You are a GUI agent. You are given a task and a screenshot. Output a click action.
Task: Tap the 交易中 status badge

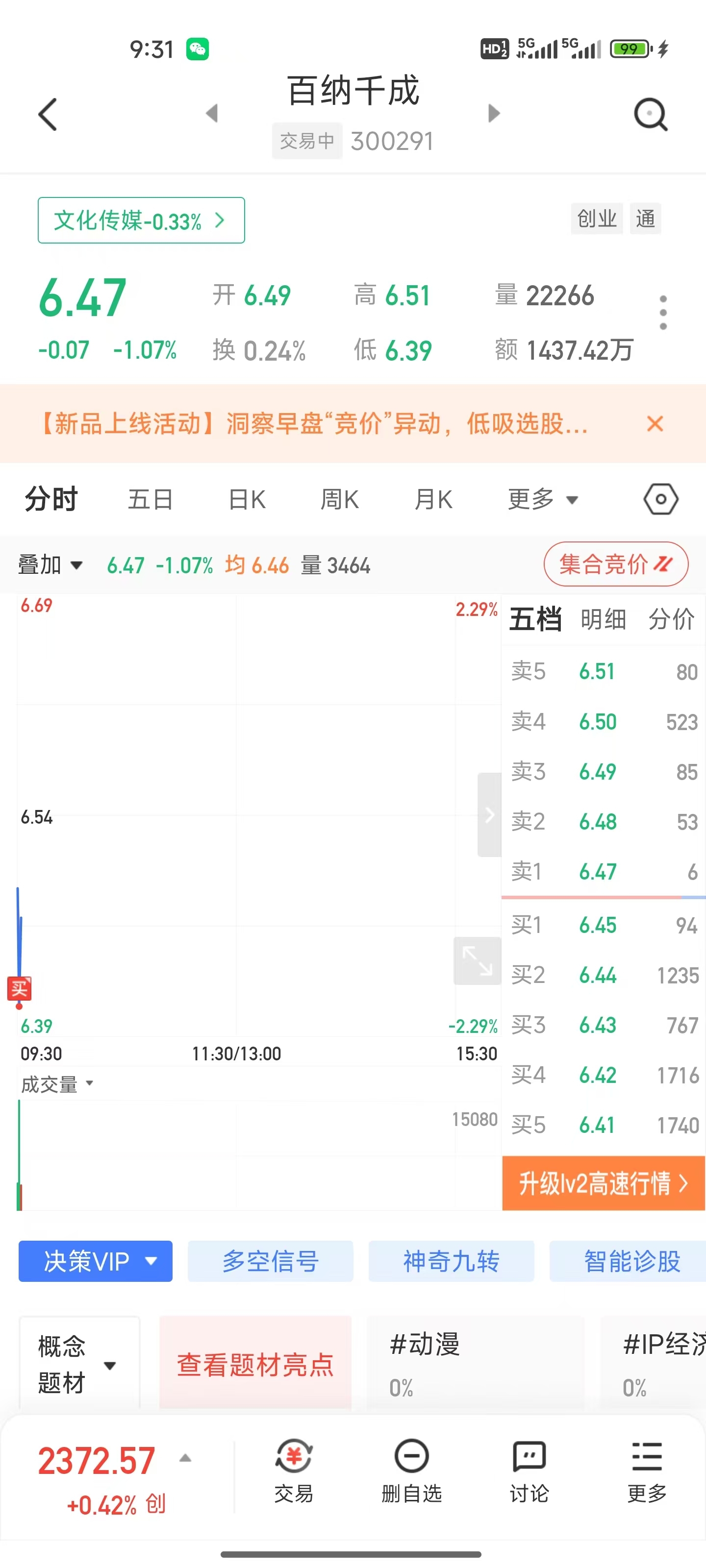click(x=307, y=141)
